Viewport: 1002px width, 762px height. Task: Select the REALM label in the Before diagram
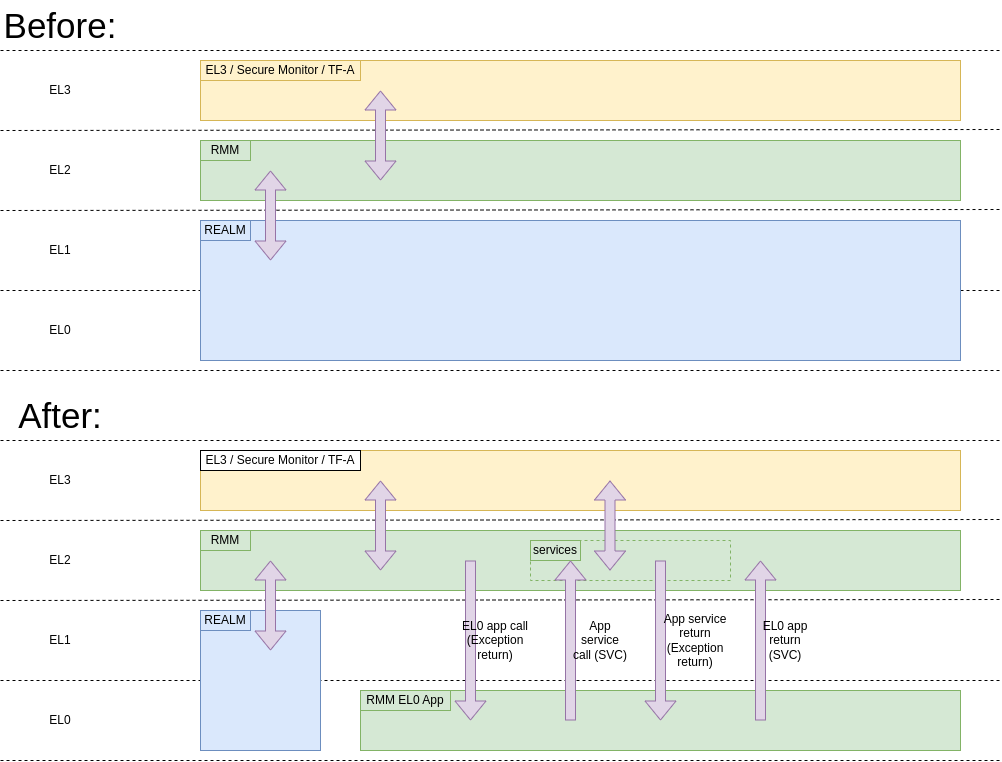[x=225, y=230]
